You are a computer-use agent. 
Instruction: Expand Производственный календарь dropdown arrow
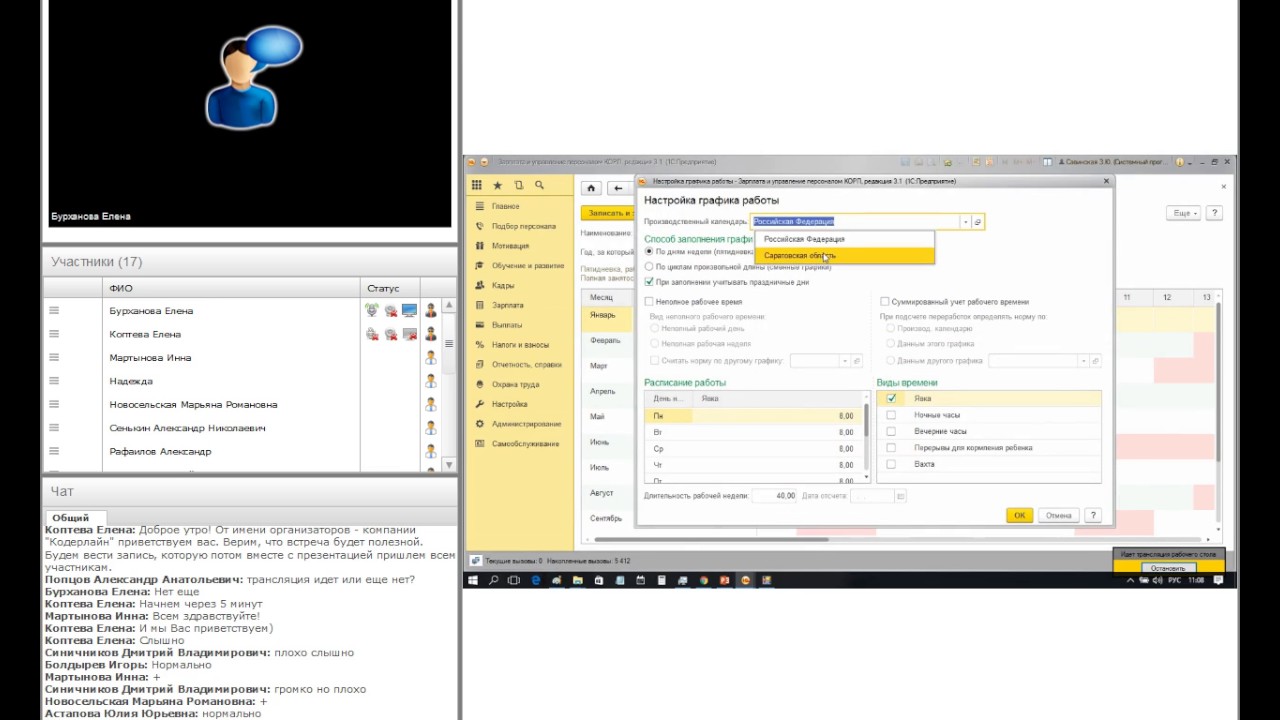tap(965, 222)
